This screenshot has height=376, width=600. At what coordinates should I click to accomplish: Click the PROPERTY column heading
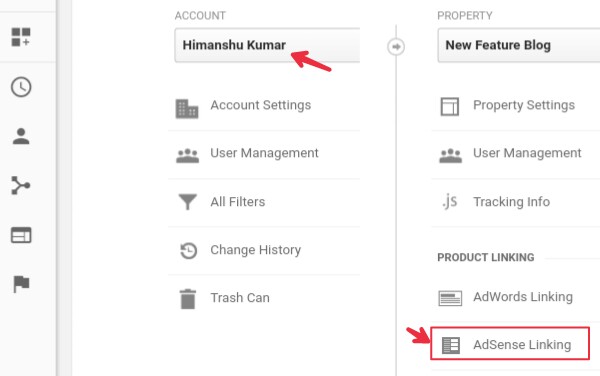tap(465, 16)
